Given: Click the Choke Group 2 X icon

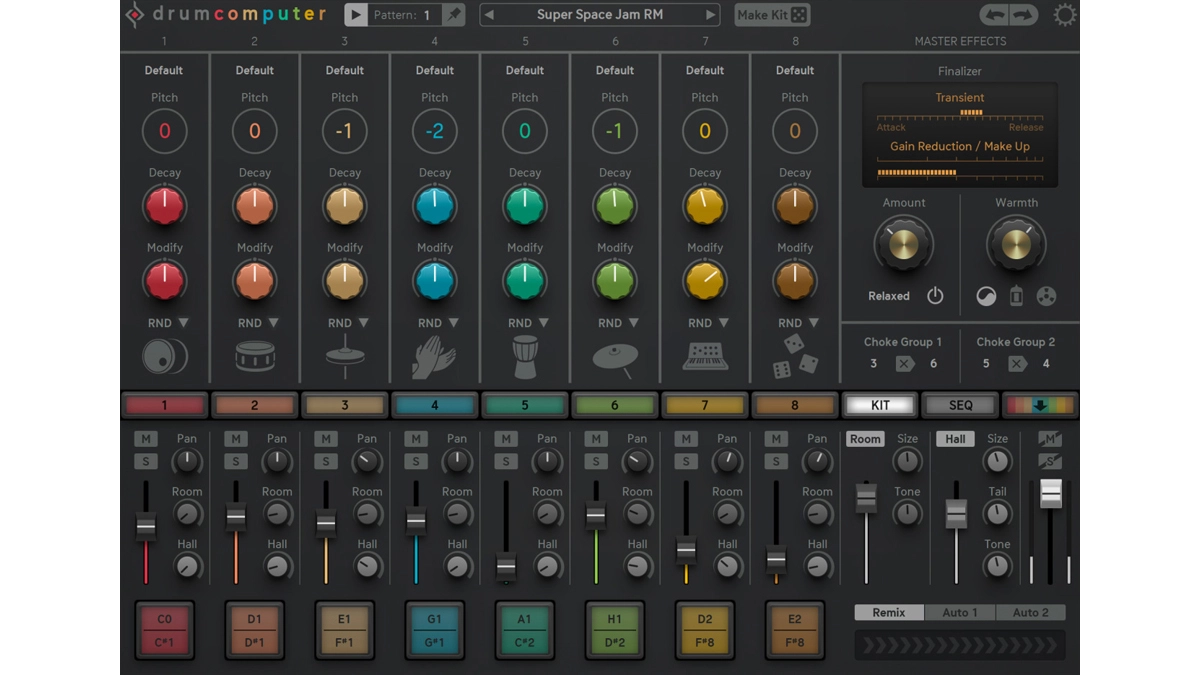Looking at the screenshot, I should [x=1017, y=364].
